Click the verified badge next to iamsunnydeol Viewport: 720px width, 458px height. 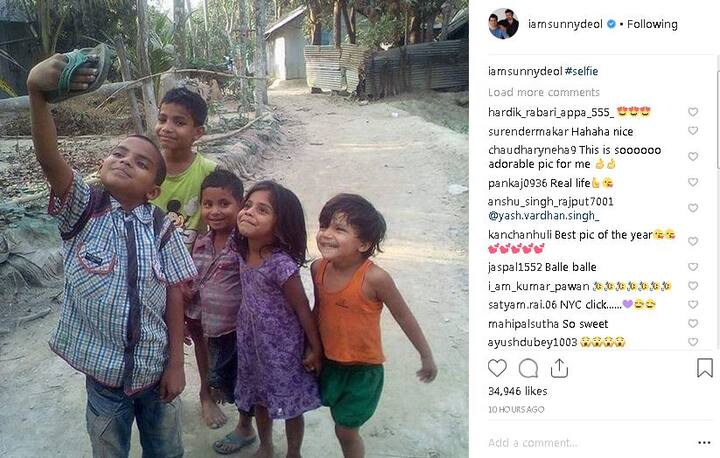(611, 24)
